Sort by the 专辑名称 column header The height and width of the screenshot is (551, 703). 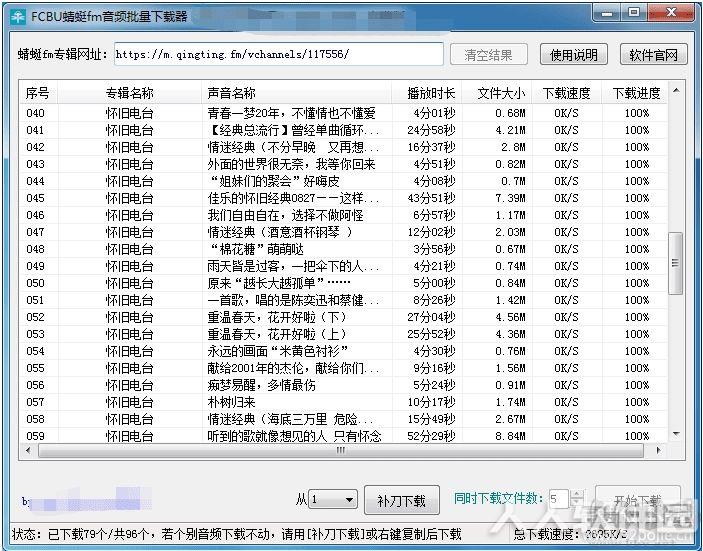[x=129, y=93]
